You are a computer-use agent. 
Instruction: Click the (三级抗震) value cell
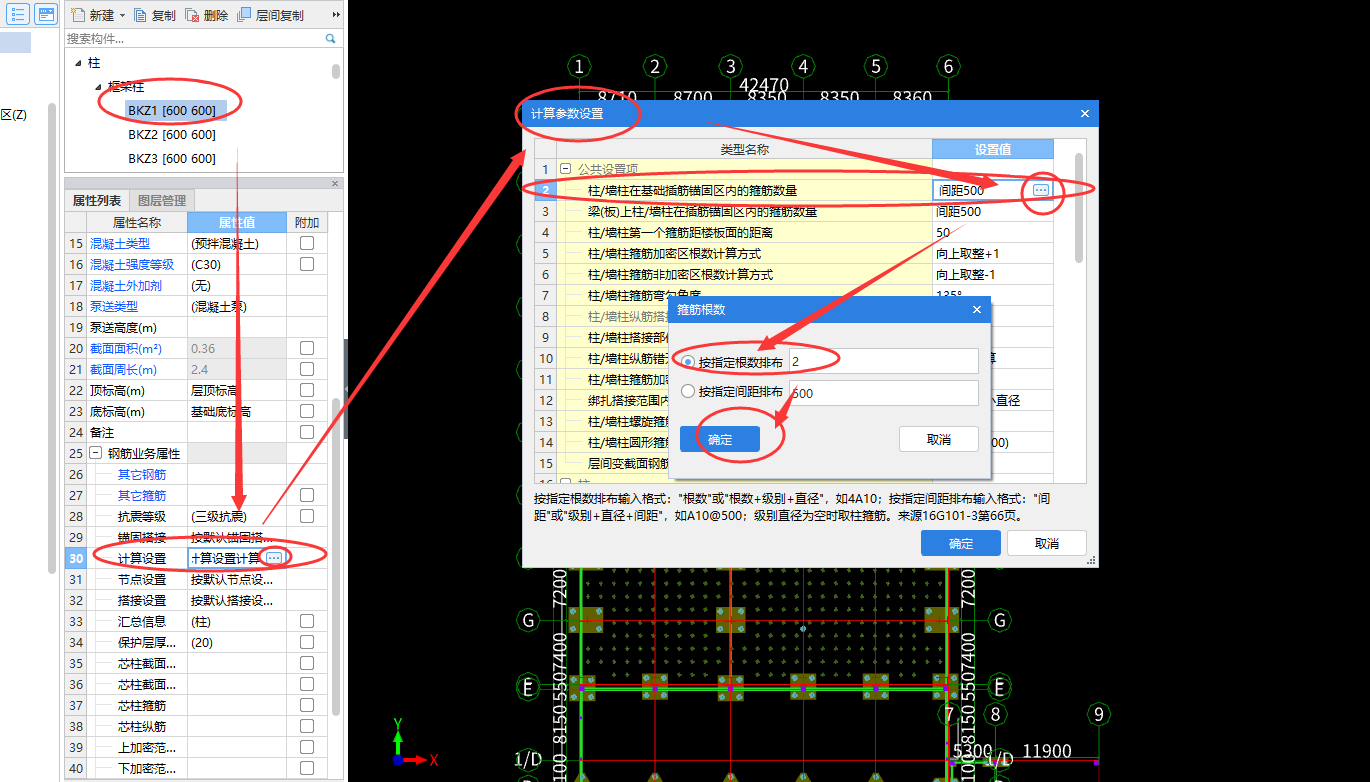pos(237,516)
